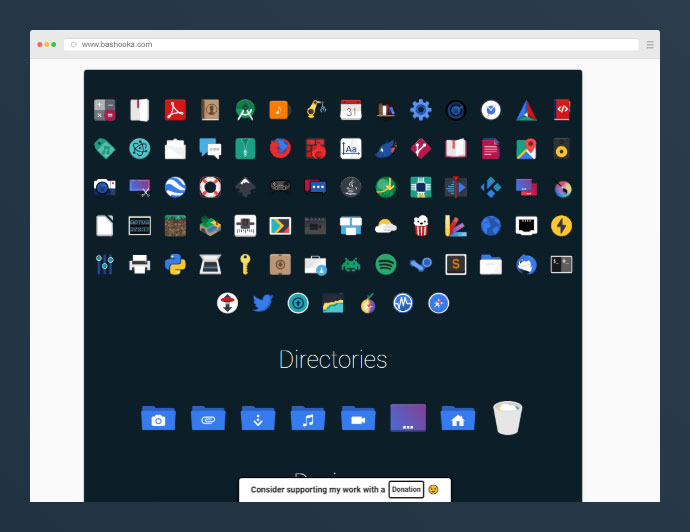The image size is (690, 532).
Task: Click the calendar icon showing 31
Action: click(x=351, y=110)
